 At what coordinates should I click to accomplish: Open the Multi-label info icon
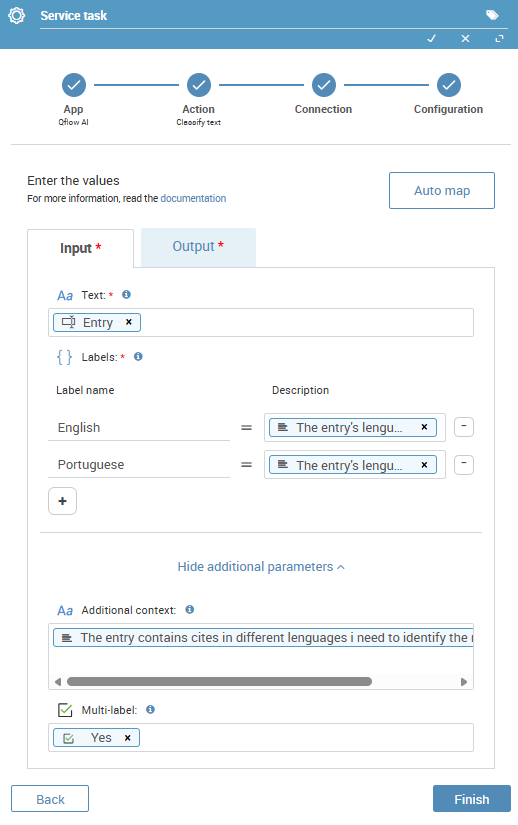tap(150, 709)
